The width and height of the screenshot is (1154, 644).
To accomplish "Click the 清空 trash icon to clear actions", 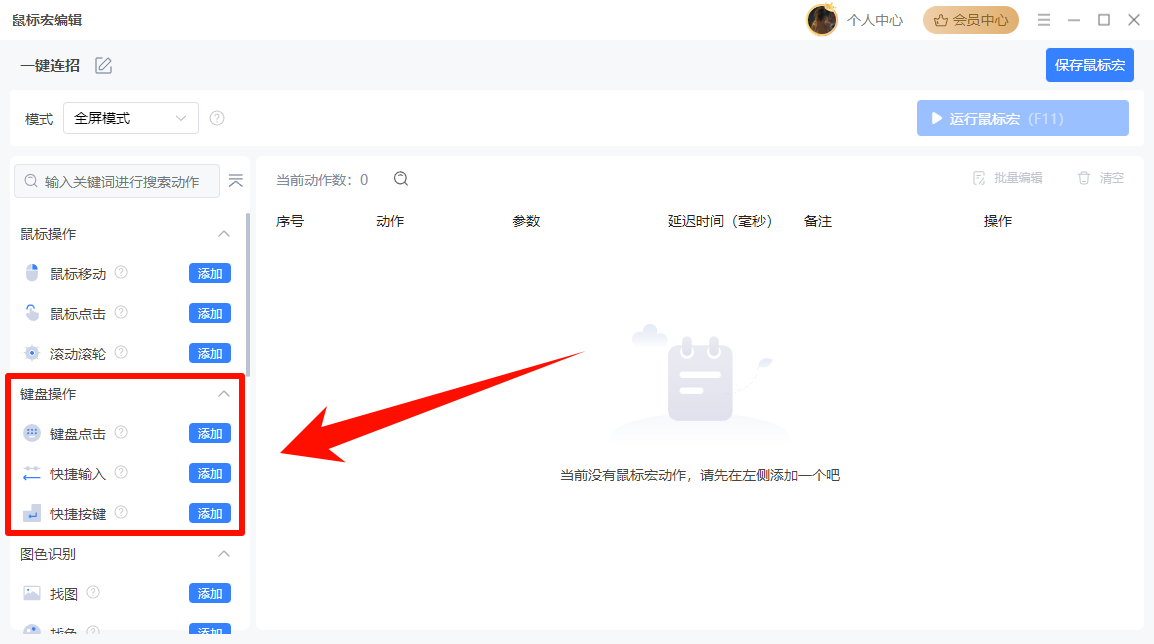I will click(1084, 177).
